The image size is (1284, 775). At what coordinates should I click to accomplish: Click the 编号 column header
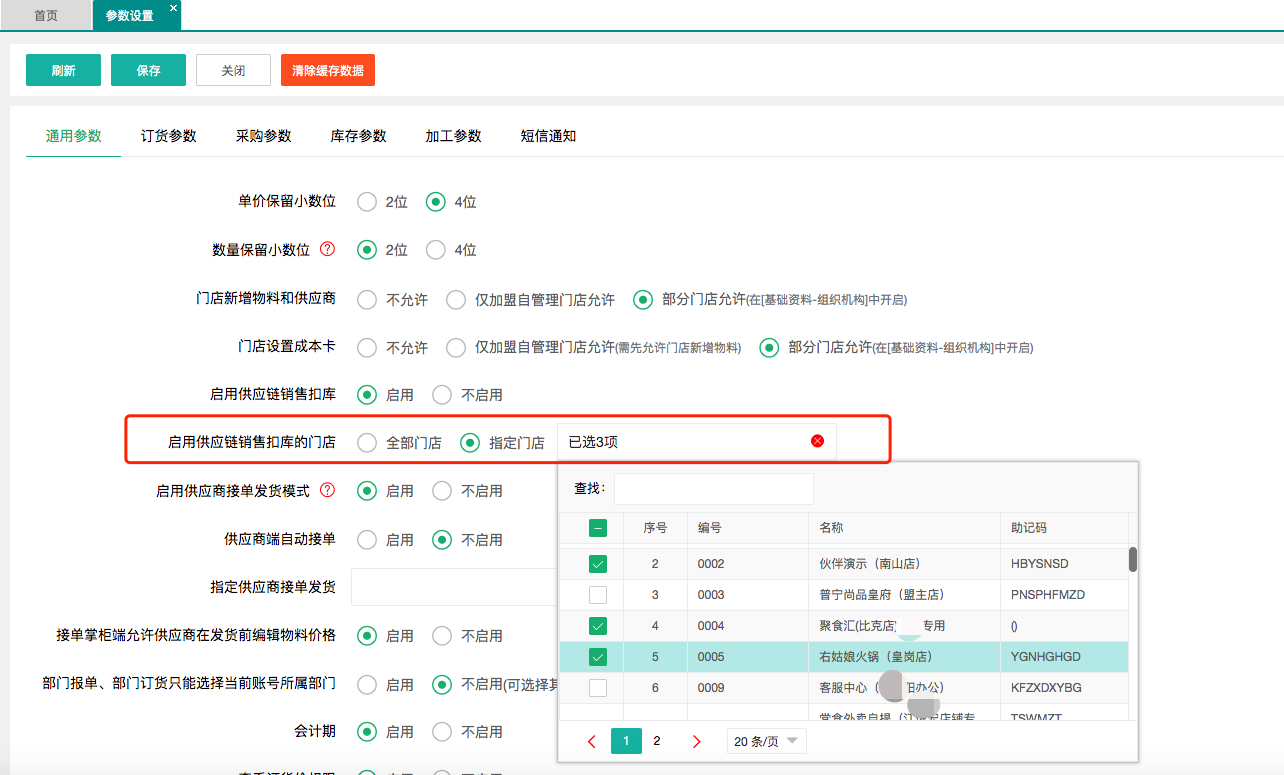(x=748, y=528)
